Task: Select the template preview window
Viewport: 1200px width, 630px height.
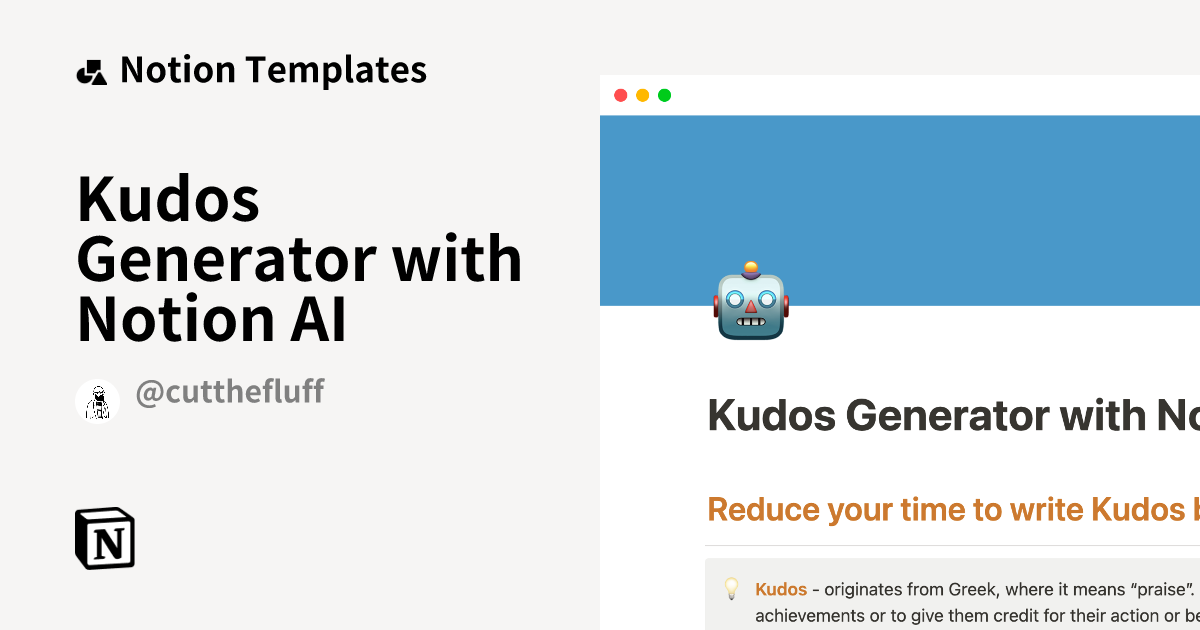Action: pyautogui.click(x=899, y=350)
